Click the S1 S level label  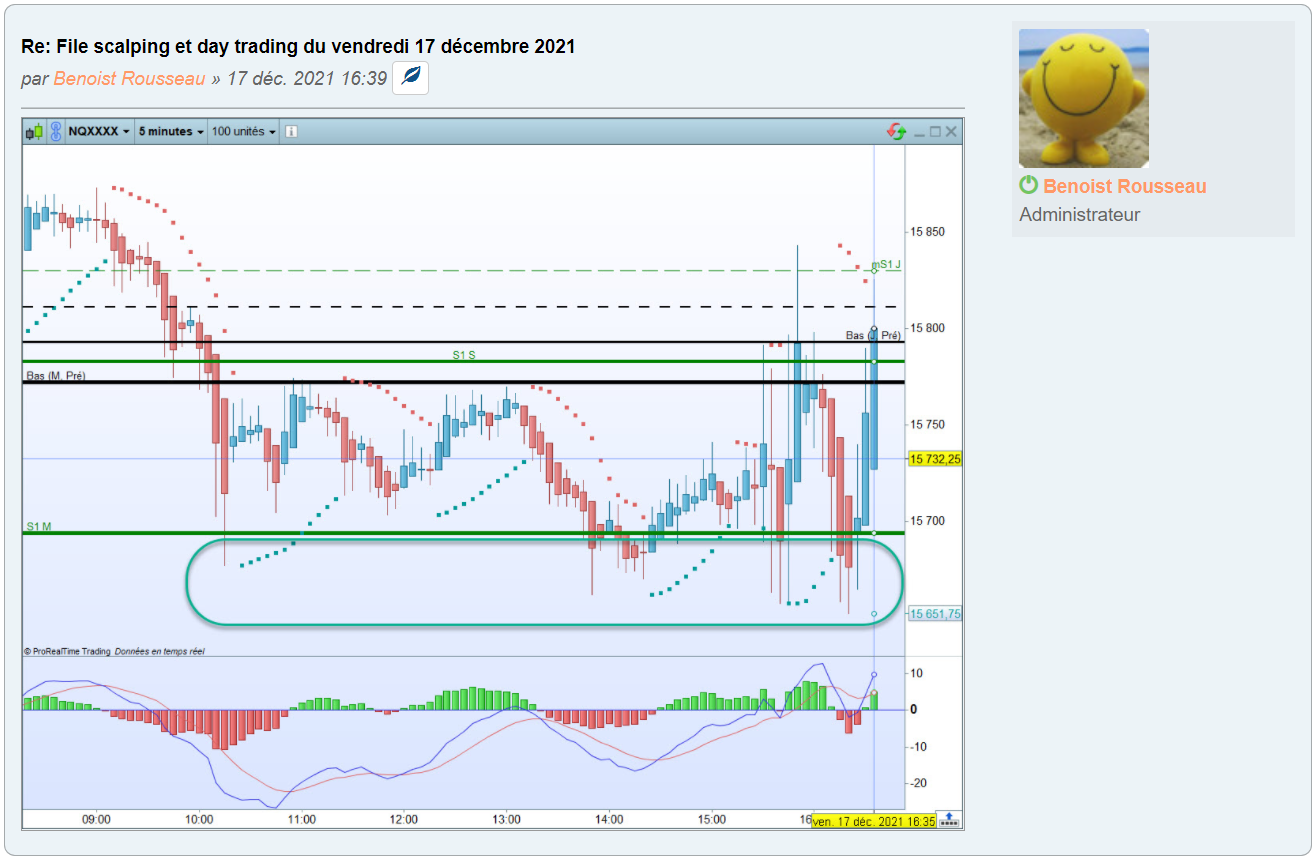point(464,355)
